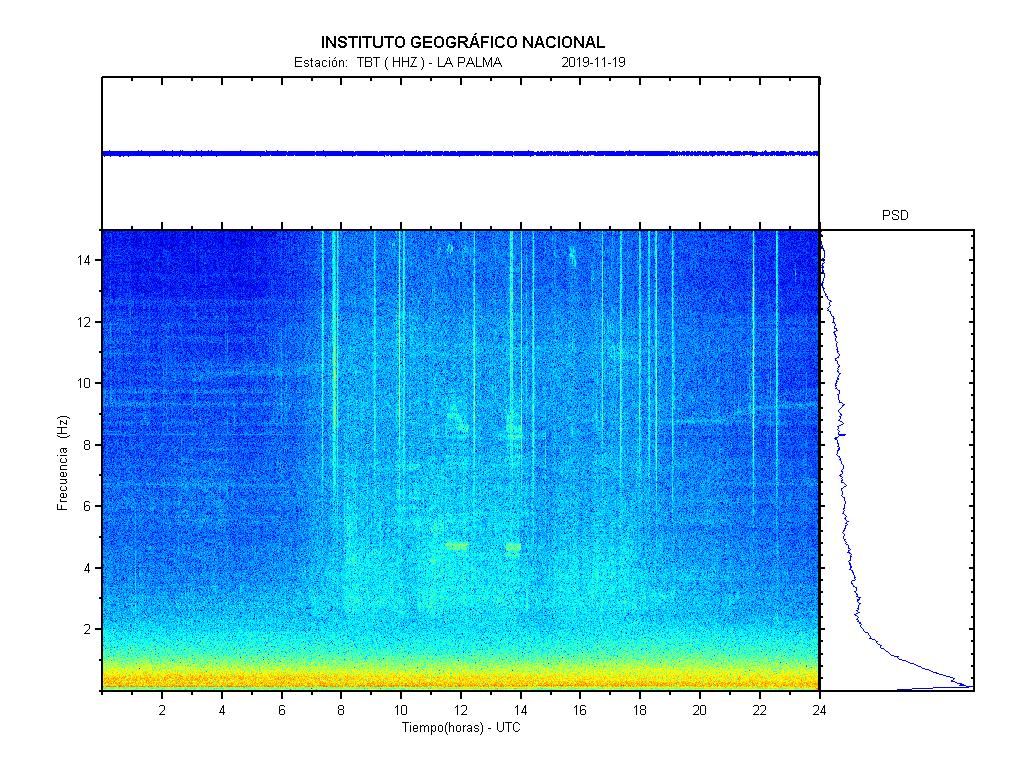Select hour 12 tick label on the time axis
1025x768 pixels.
point(461,710)
